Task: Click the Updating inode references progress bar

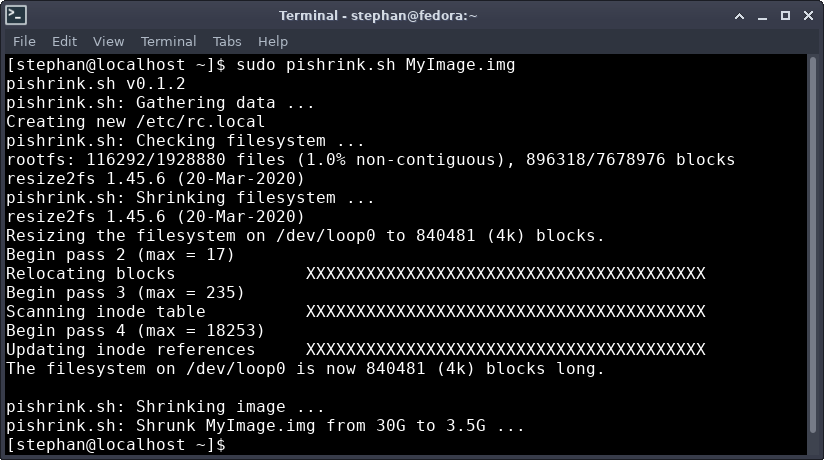Action: [x=505, y=350]
